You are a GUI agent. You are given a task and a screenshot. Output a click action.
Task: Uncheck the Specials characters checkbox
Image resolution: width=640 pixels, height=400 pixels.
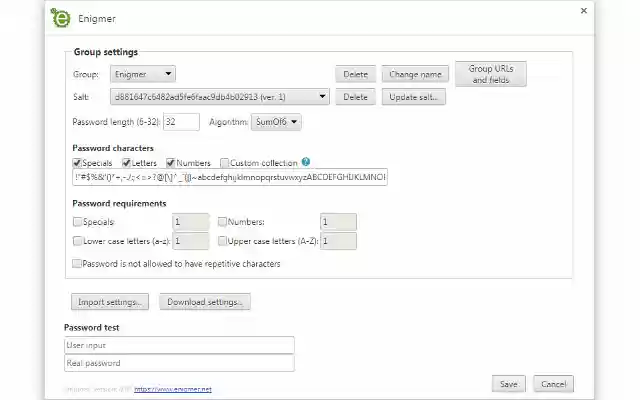[x=77, y=163]
